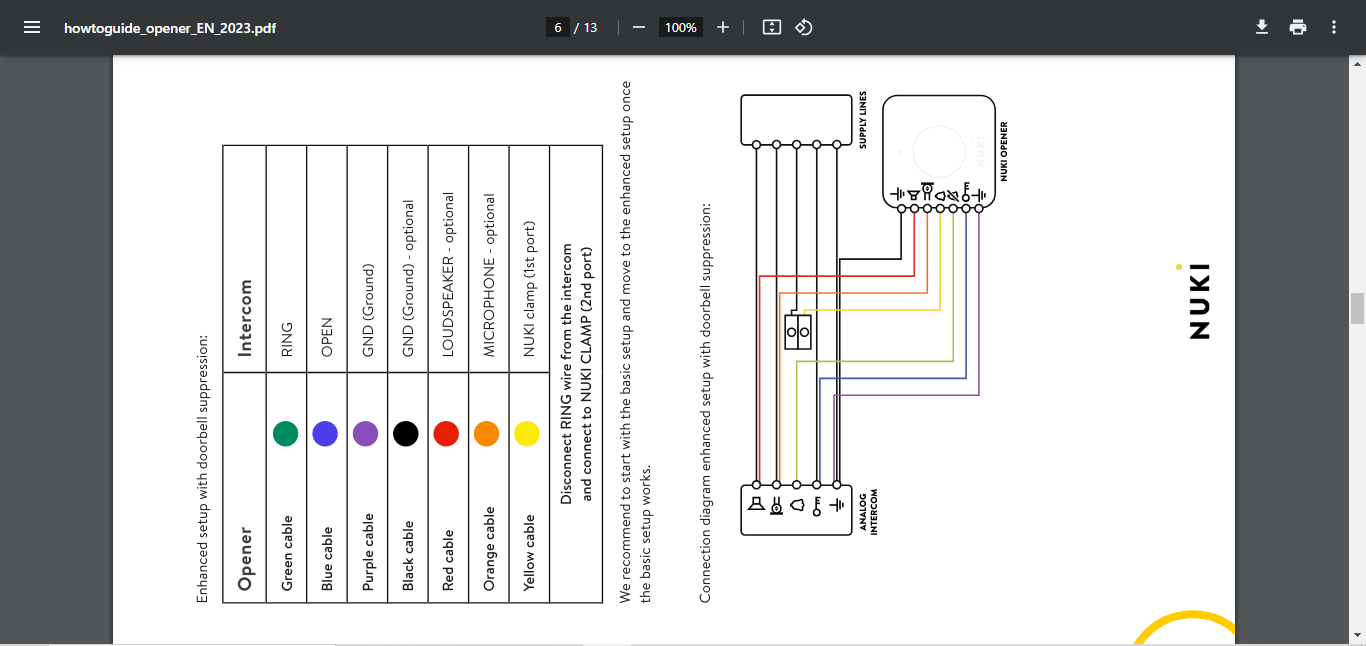
Task: Open the PDF viewer sidebar menu
Action: click(x=32, y=27)
